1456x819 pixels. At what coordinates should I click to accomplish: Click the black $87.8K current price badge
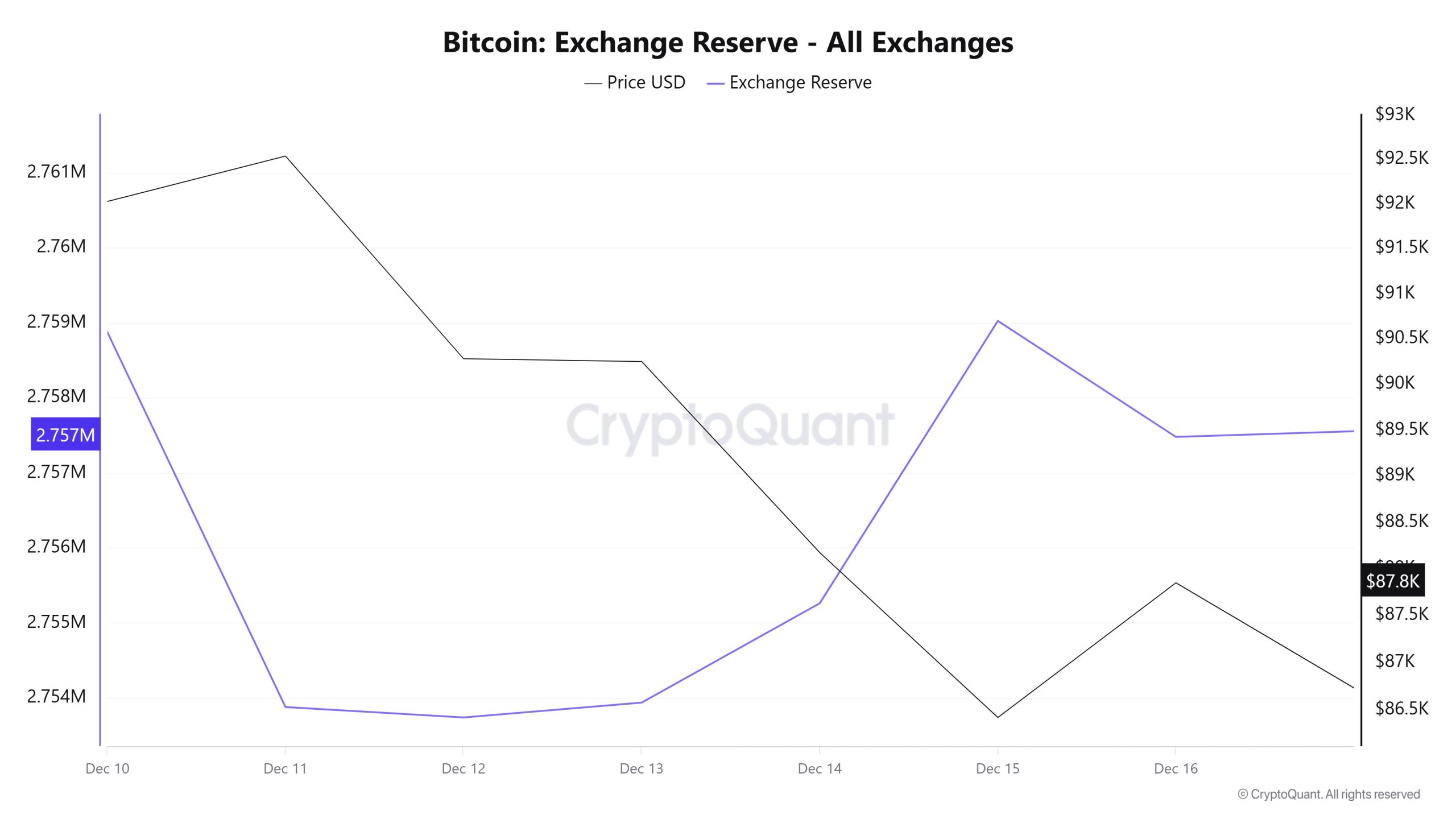1392,581
